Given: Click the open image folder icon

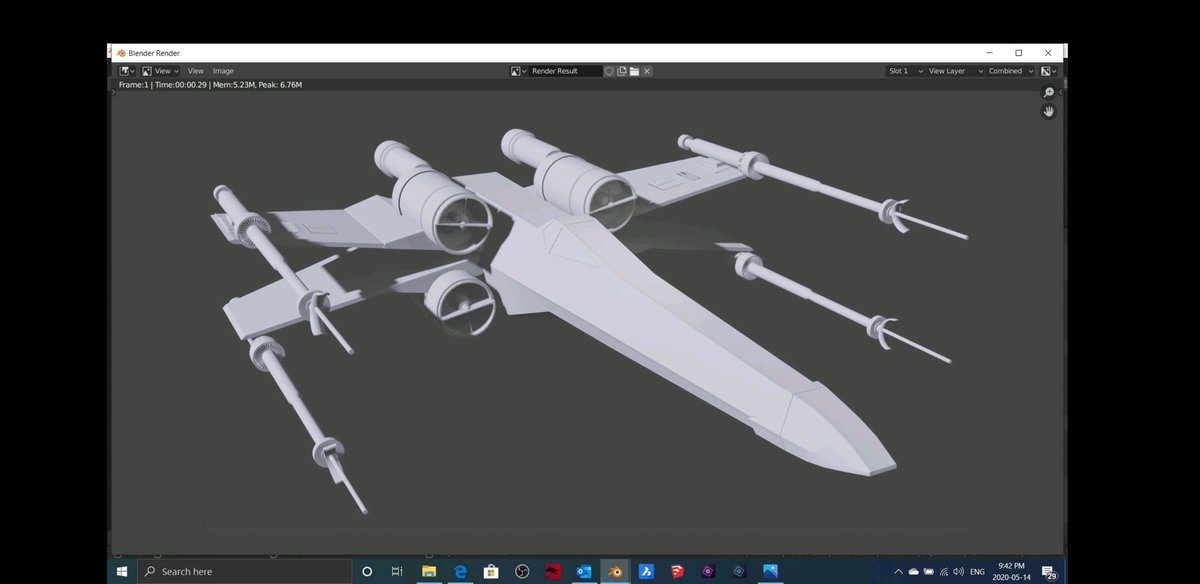Looking at the screenshot, I should click(x=634, y=71).
